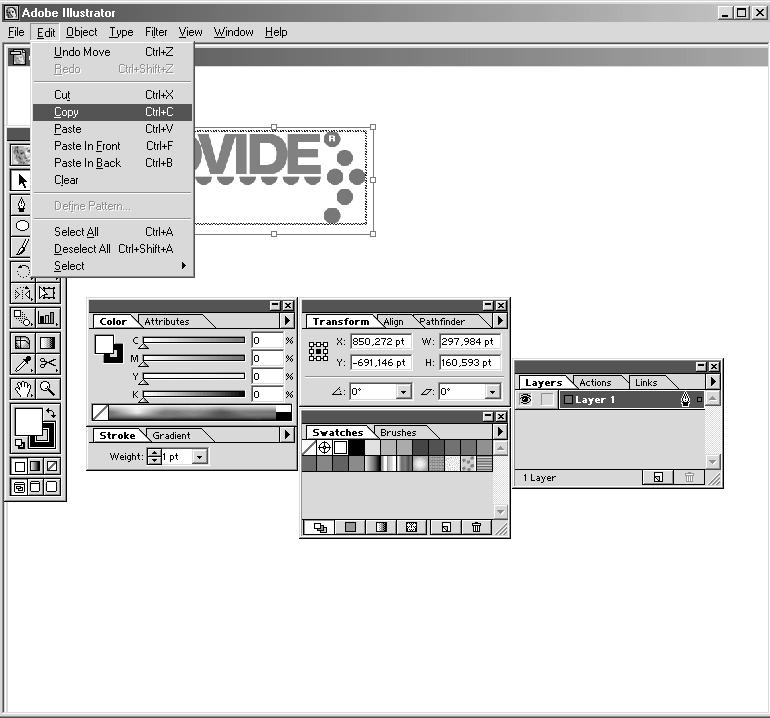
Task: Click the stroke Weight stepper arrows
Action: pyautogui.click(x=154, y=457)
